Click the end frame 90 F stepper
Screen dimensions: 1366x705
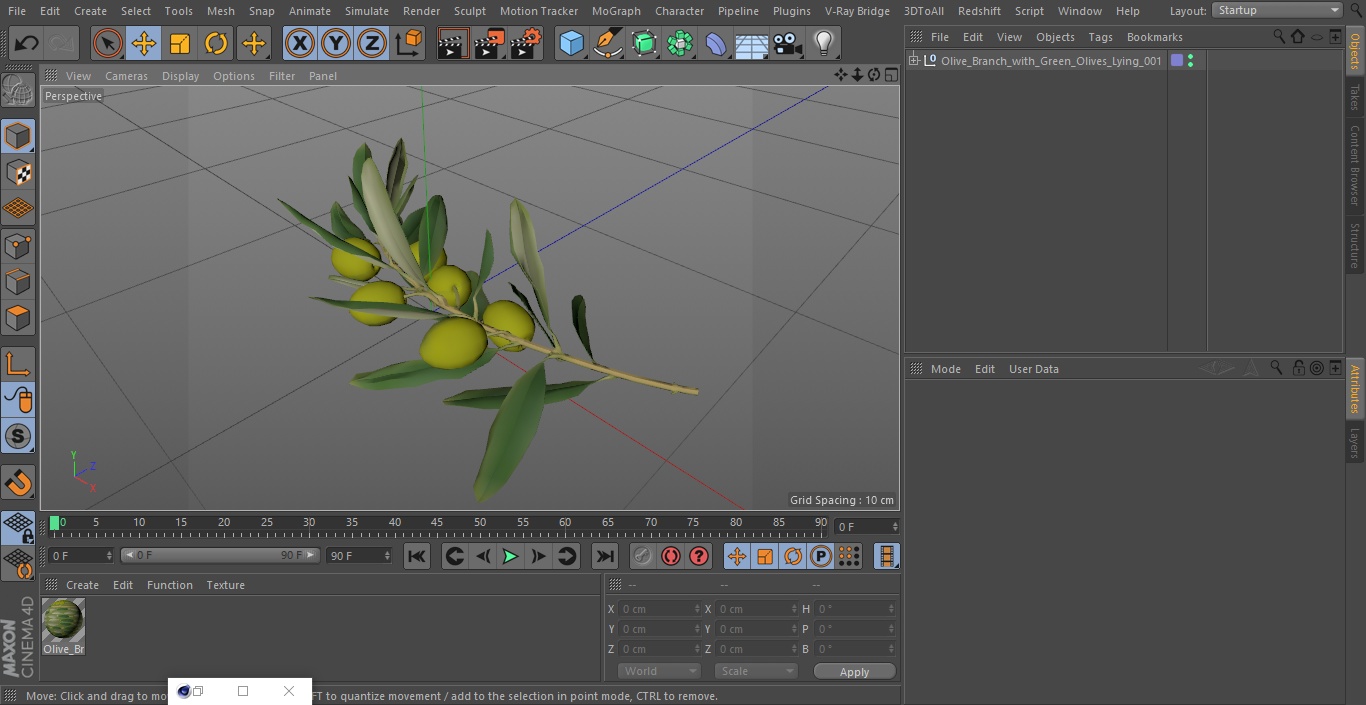coord(387,555)
